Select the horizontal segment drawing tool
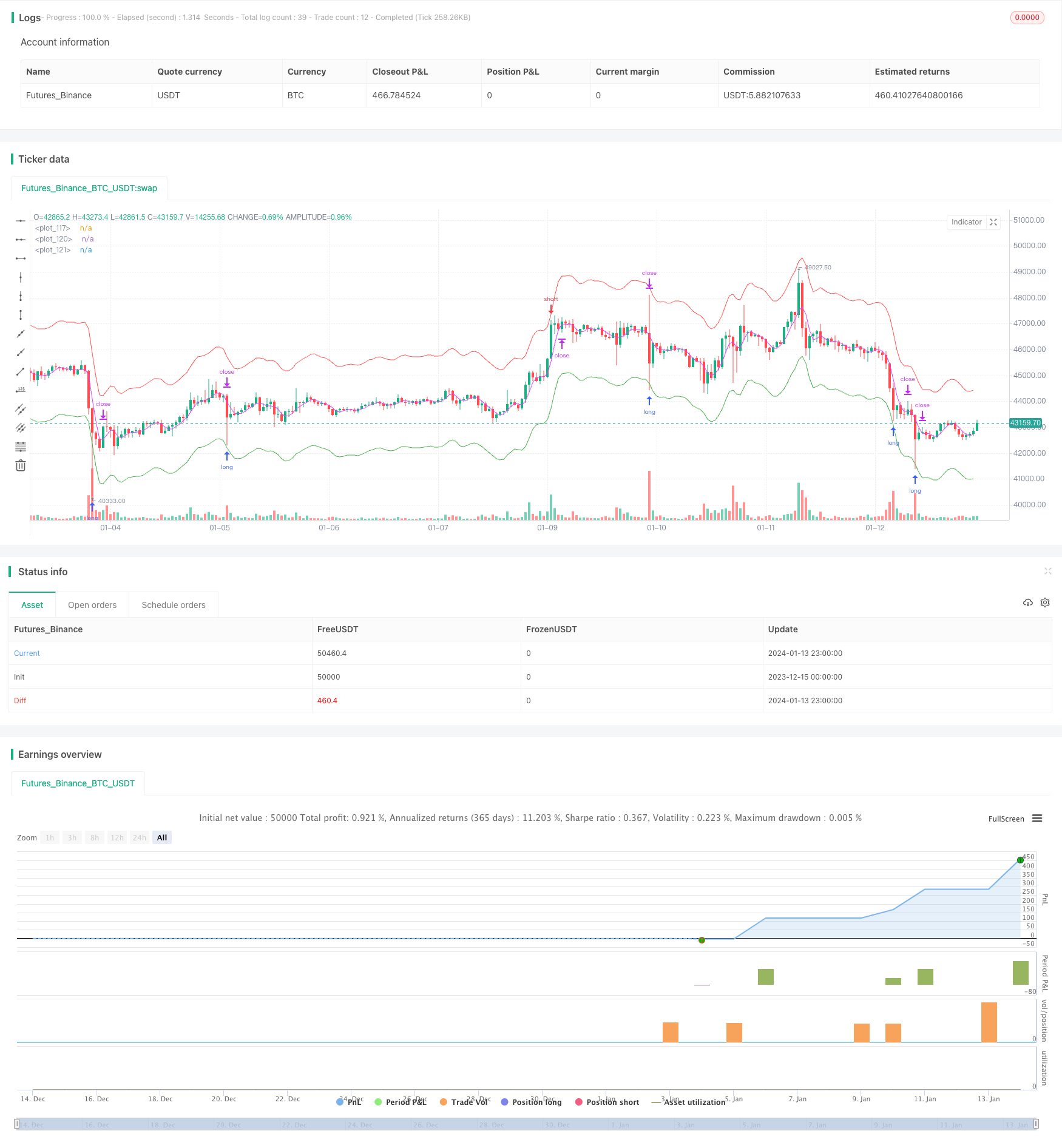1062x1148 pixels. tap(21, 258)
